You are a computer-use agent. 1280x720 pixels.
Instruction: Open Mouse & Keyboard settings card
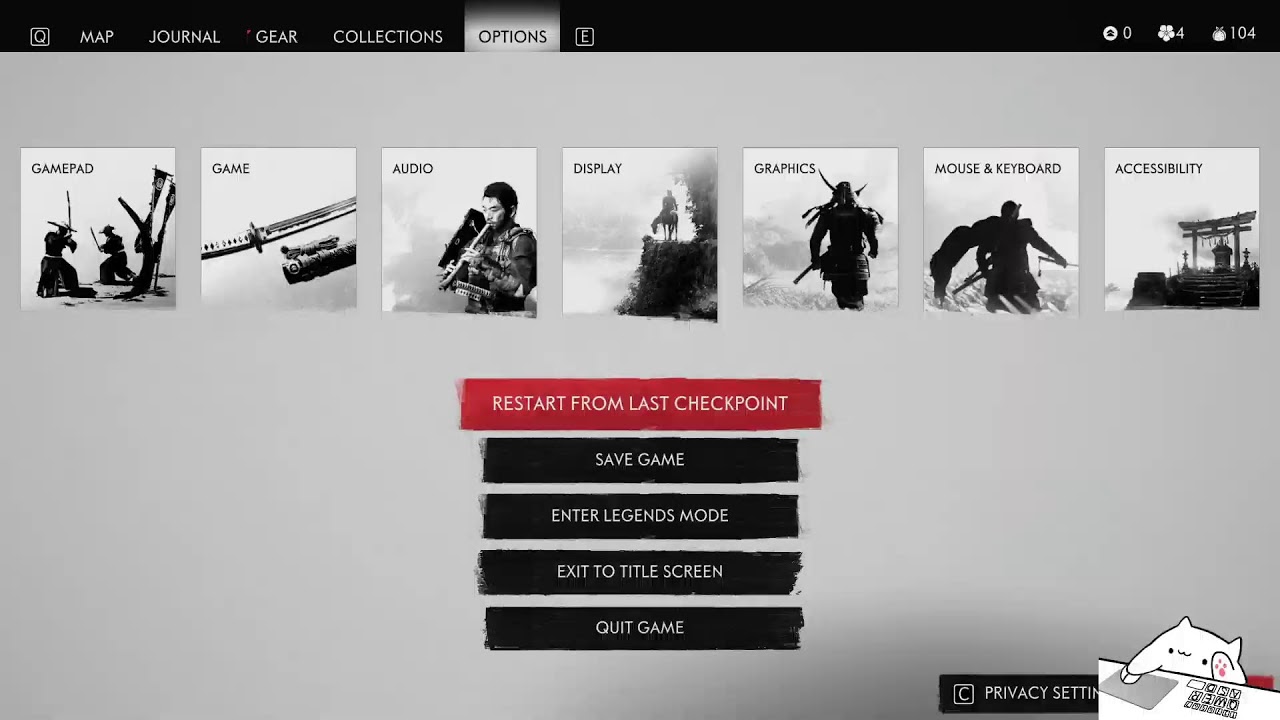coord(1001,230)
